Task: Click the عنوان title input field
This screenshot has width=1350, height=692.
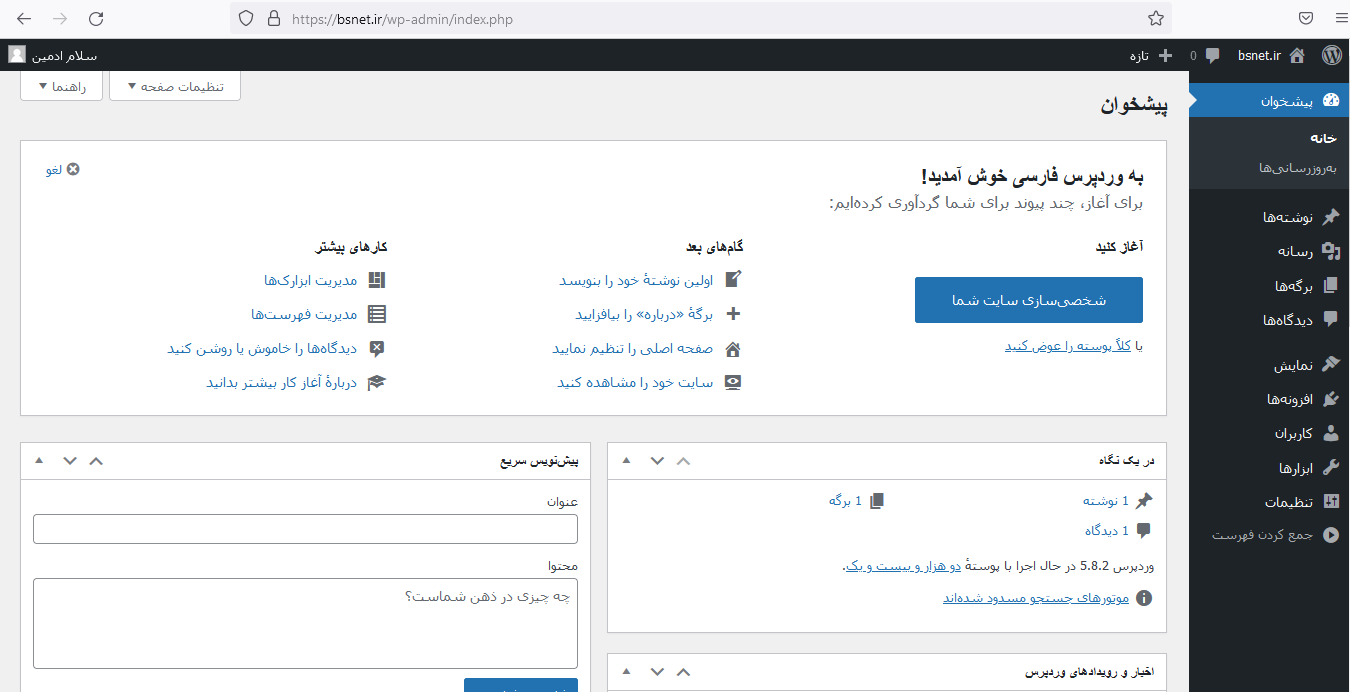Action: click(x=305, y=529)
